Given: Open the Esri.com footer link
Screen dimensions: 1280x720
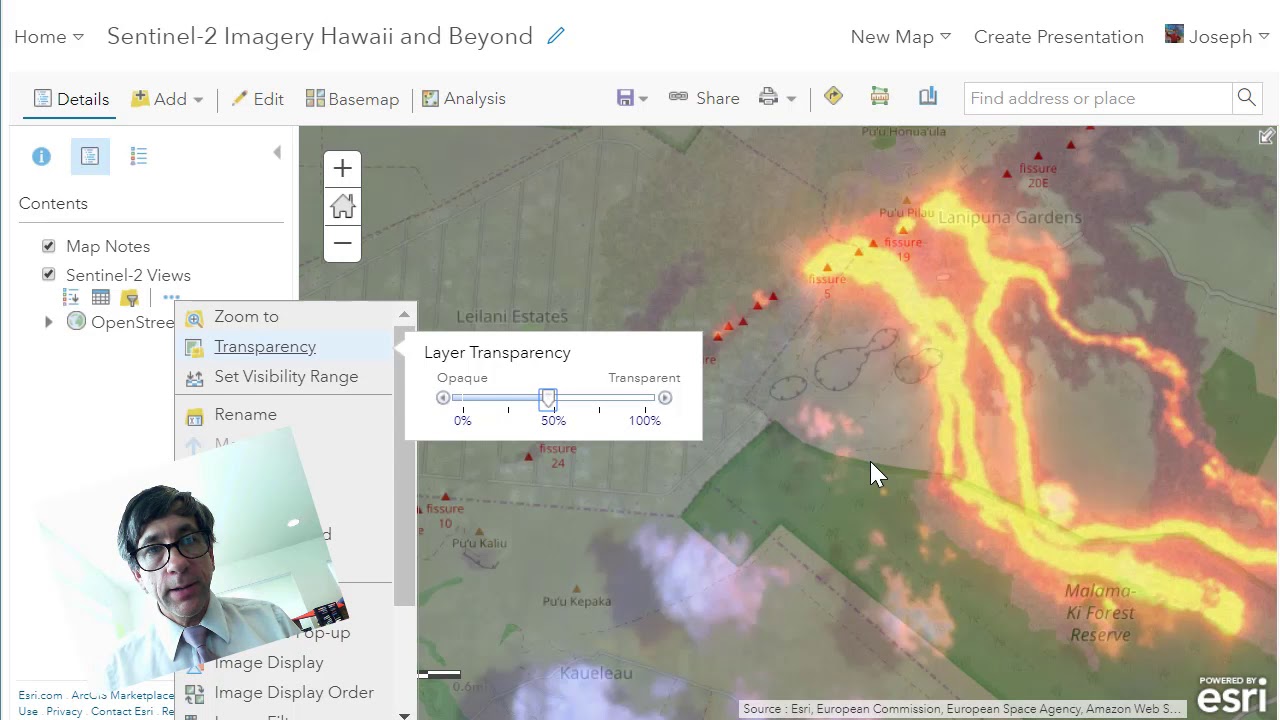Looking at the screenshot, I should [x=40, y=695].
